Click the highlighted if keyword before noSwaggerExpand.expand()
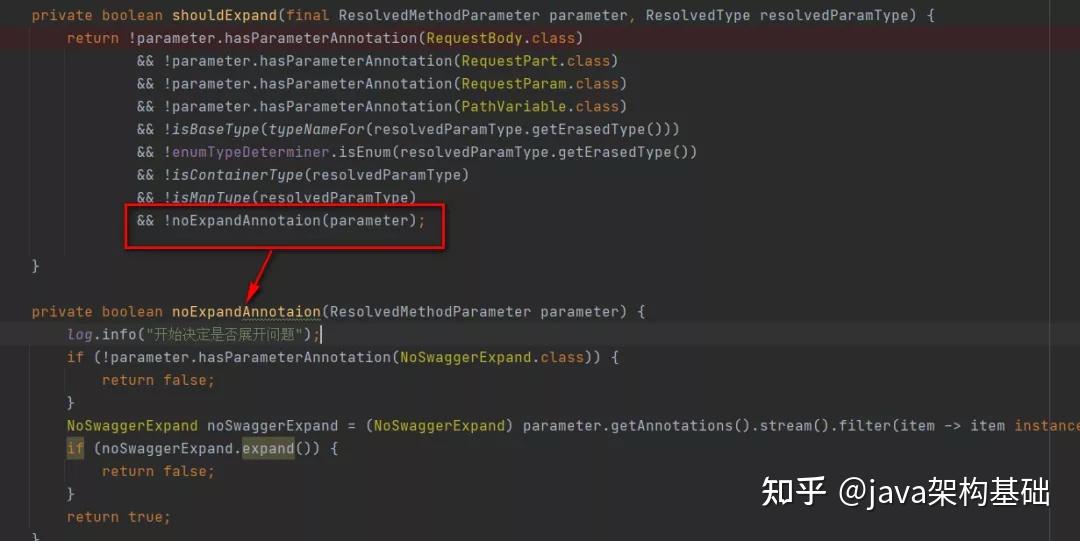 pyautogui.click(x=75, y=448)
